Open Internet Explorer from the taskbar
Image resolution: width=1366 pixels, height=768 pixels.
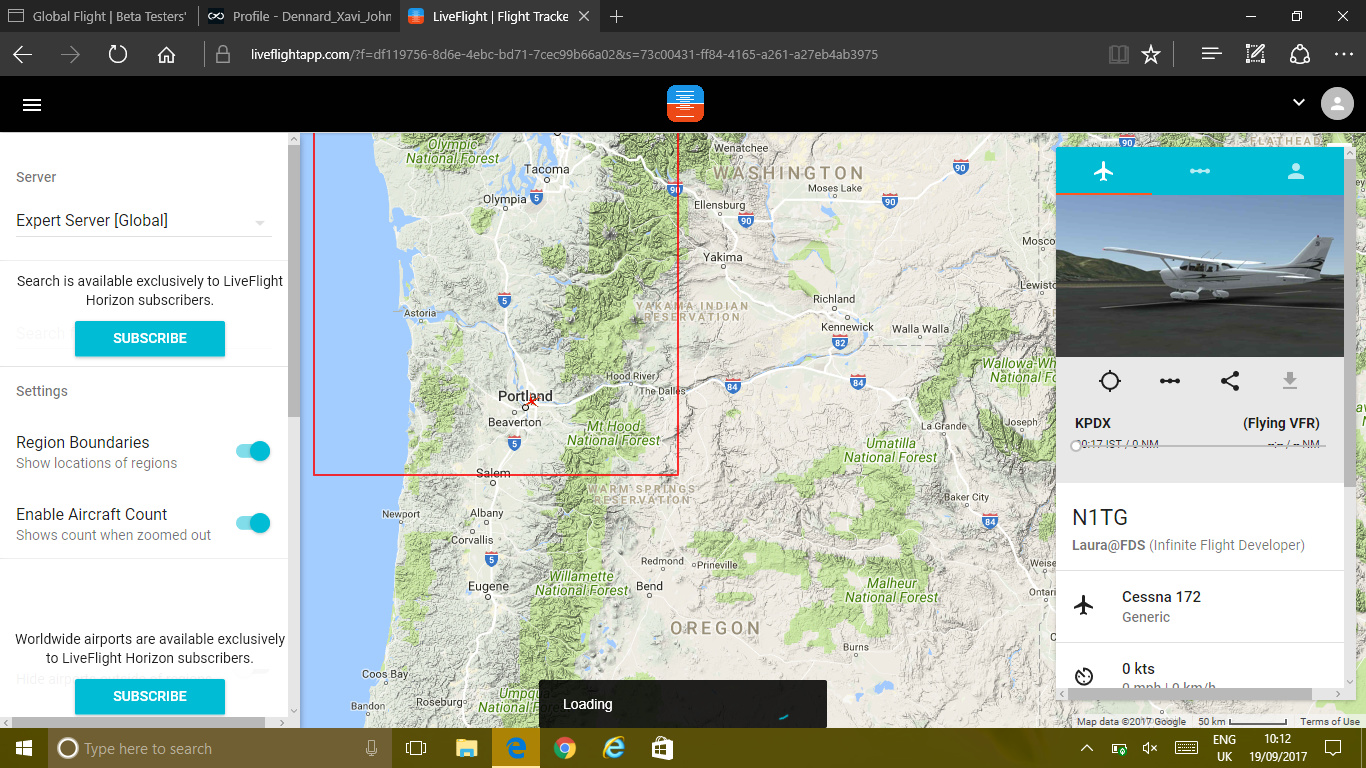(613, 748)
